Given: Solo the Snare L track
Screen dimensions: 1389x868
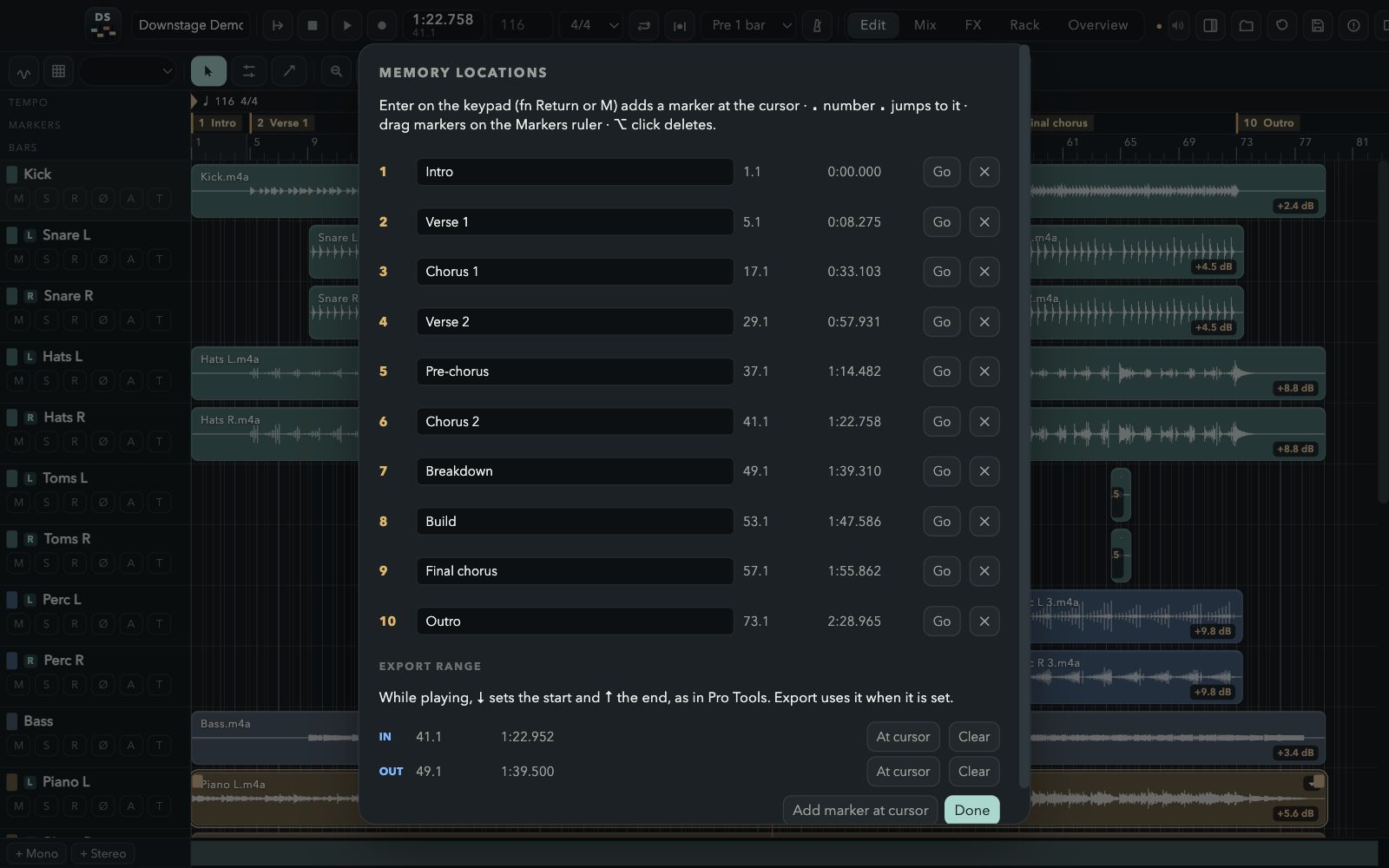Looking at the screenshot, I should click(x=46, y=259).
